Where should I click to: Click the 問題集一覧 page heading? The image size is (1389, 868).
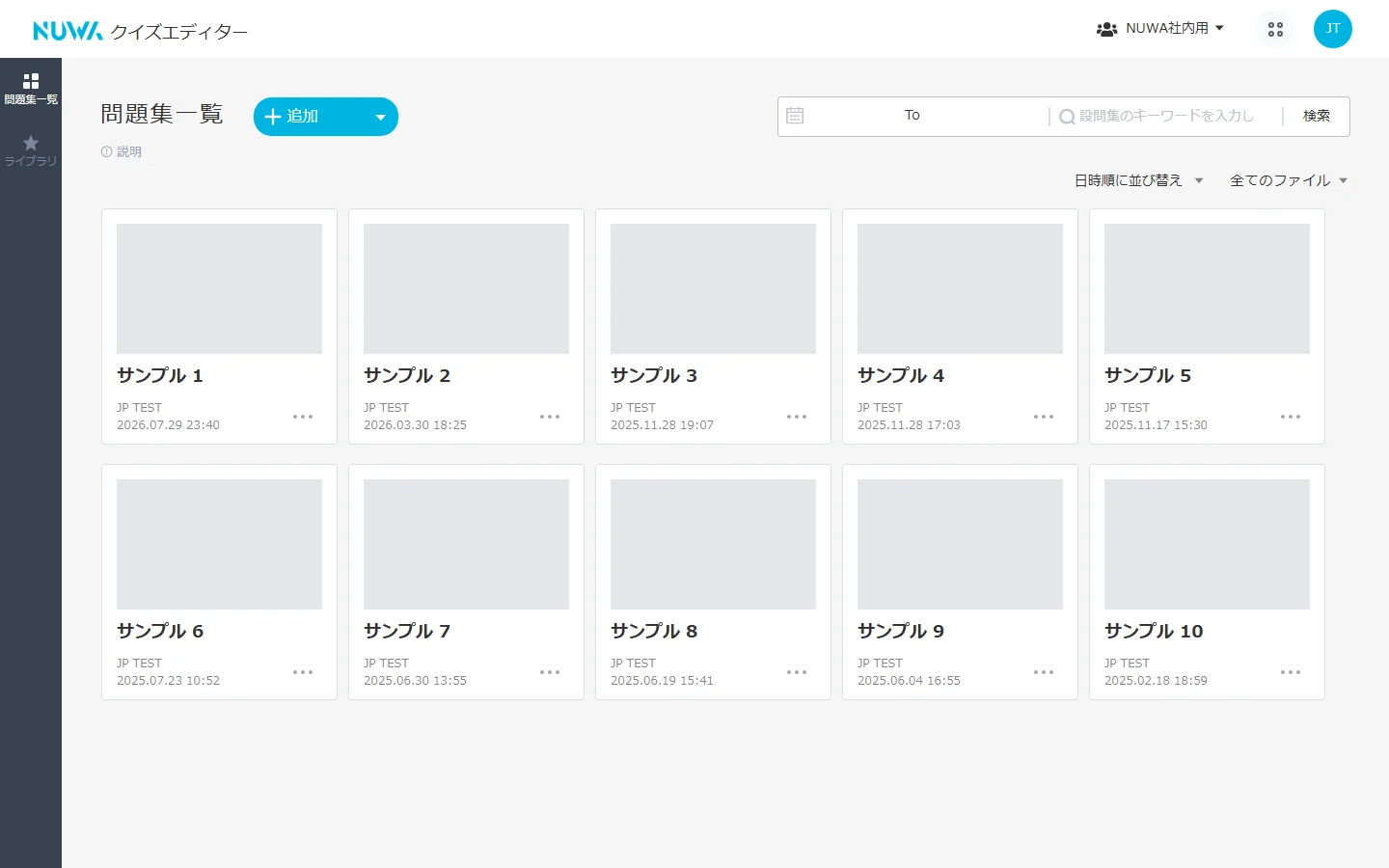pos(162,114)
